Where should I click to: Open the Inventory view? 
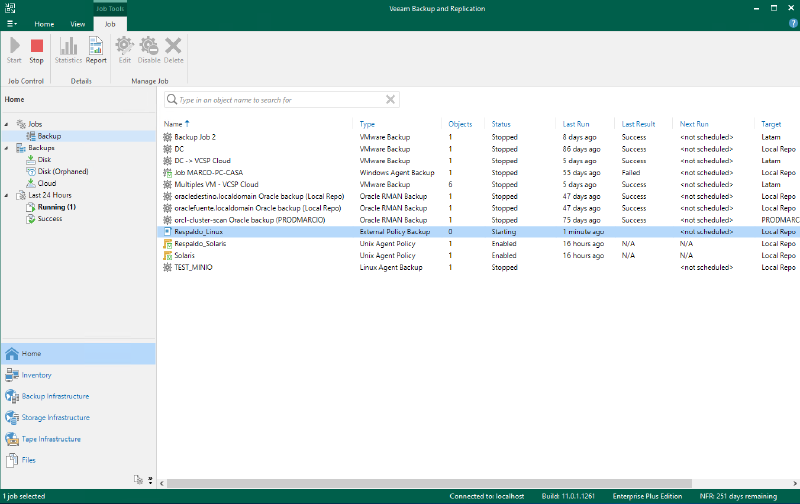pyautogui.click(x=79, y=375)
